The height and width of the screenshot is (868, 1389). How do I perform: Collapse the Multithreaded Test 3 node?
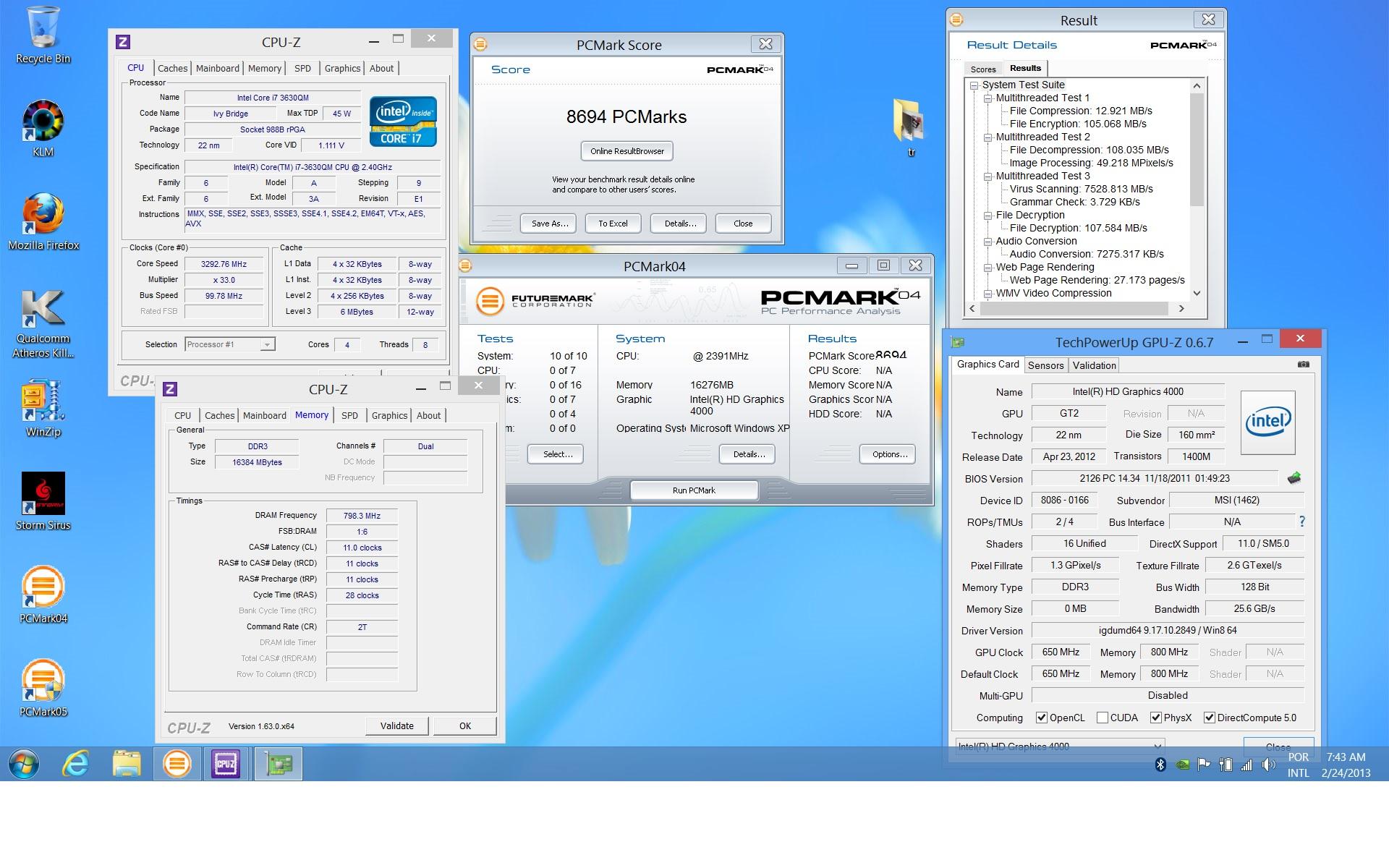(x=987, y=176)
